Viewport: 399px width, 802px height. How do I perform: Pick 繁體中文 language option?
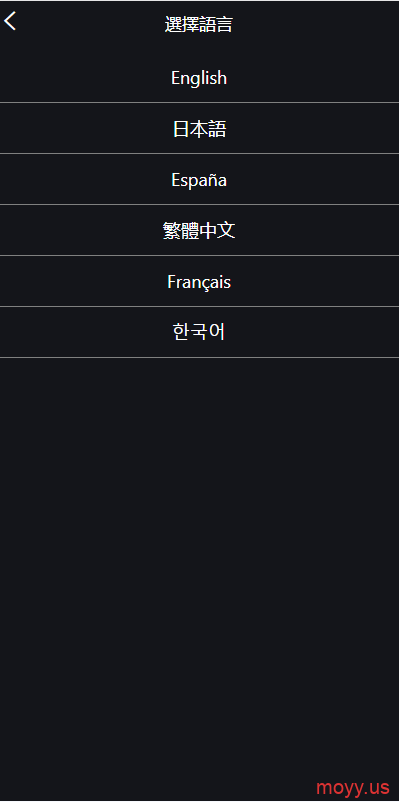point(200,230)
